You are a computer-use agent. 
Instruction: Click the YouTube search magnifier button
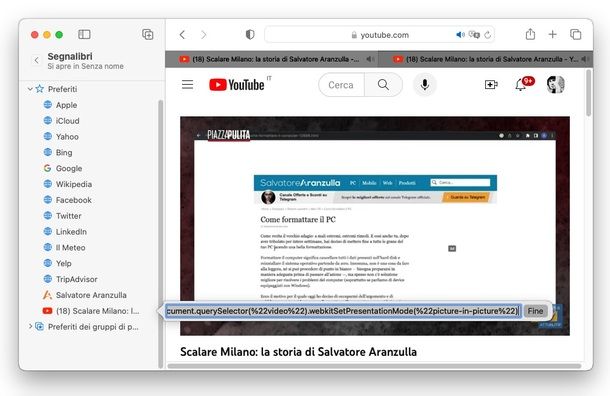(383, 85)
